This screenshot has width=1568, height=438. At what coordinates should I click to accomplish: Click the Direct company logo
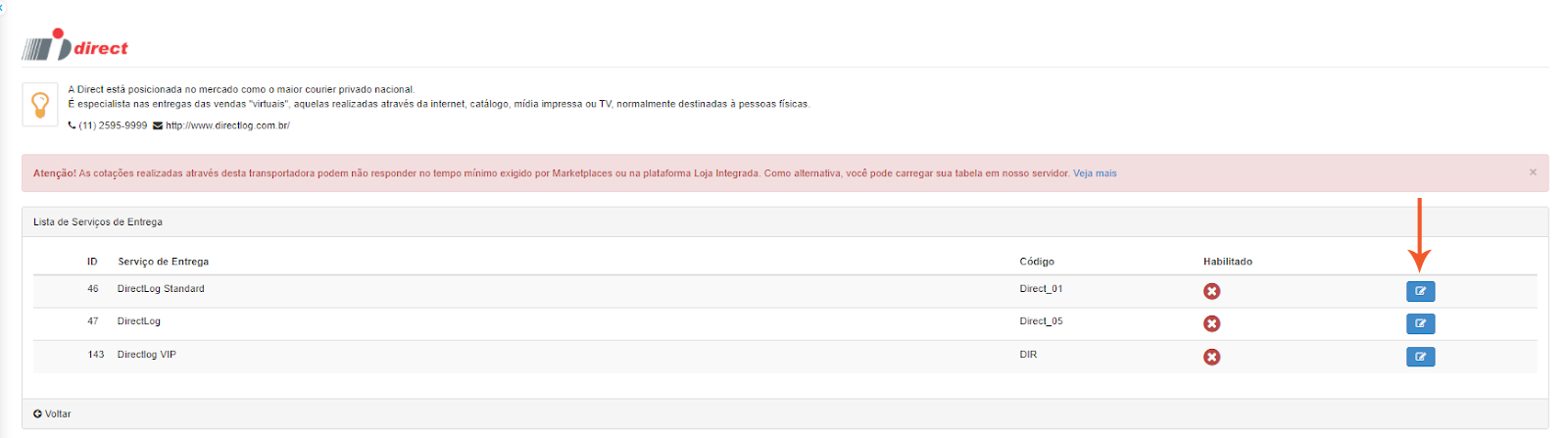75,46
